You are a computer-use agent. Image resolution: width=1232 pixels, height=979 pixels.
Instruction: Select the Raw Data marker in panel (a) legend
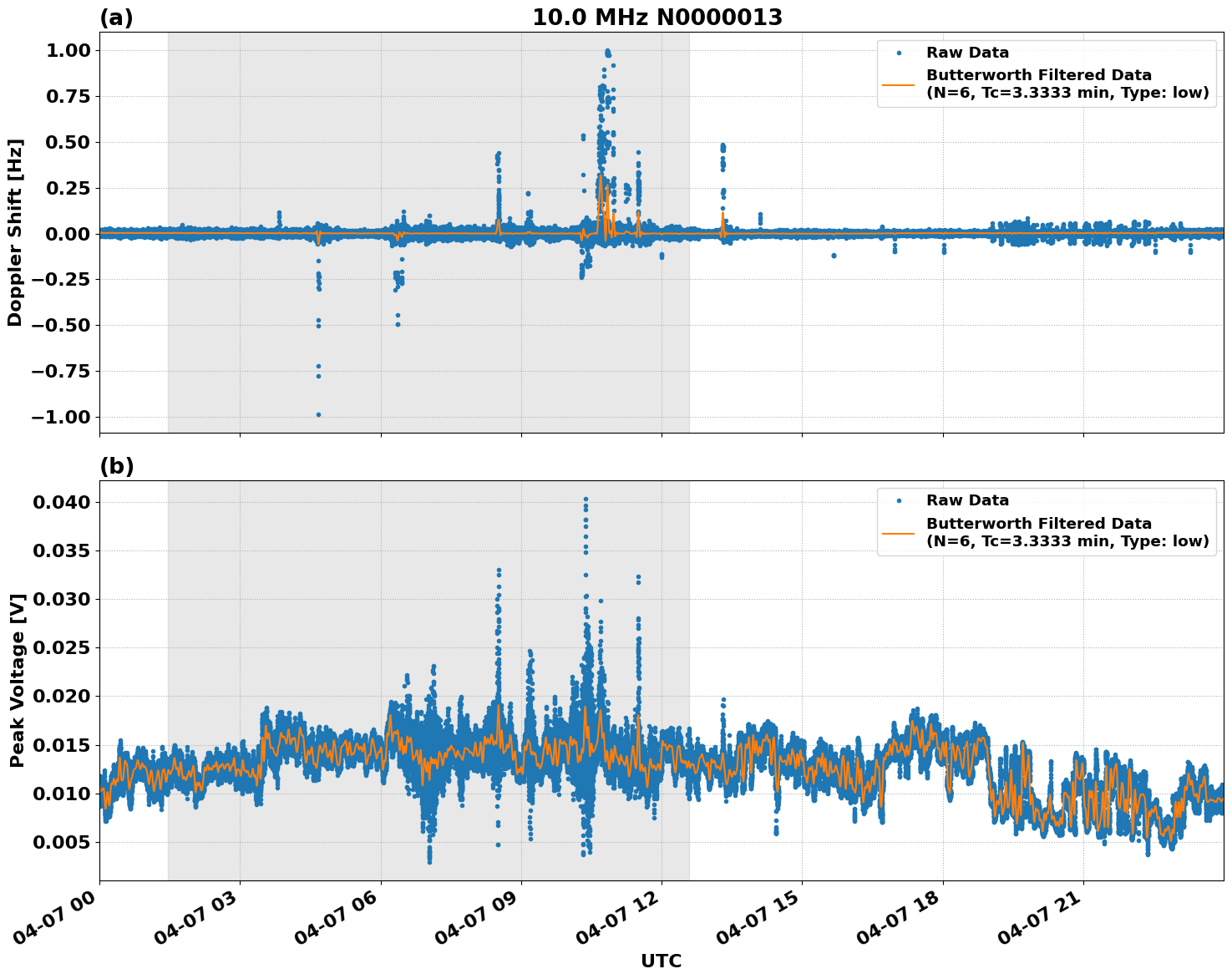(x=900, y=52)
